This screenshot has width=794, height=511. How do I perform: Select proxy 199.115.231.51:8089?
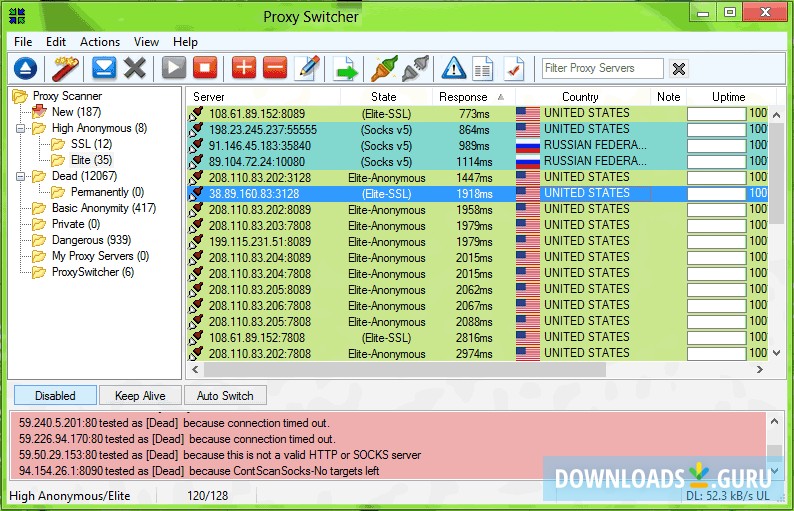coord(478,242)
